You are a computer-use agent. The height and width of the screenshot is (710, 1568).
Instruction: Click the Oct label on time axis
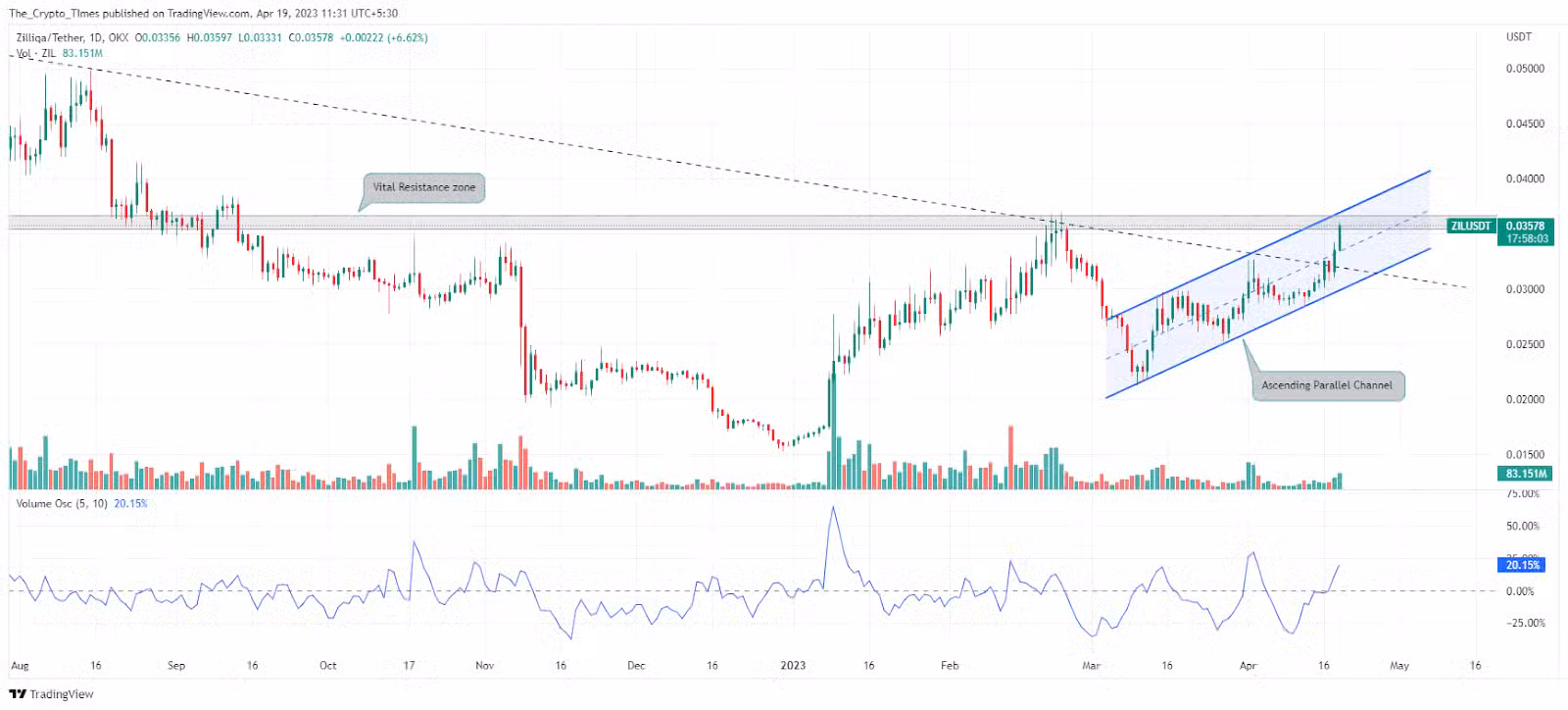click(x=328, y=666)
